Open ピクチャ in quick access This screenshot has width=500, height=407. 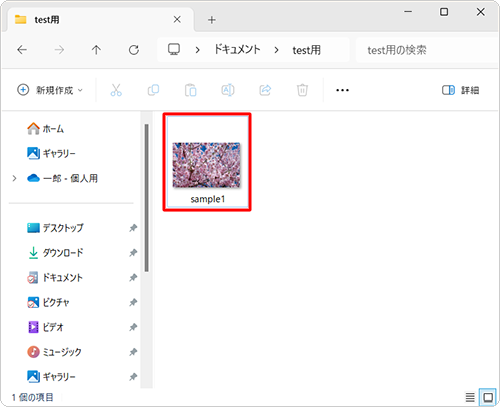(x=48, y=302)
